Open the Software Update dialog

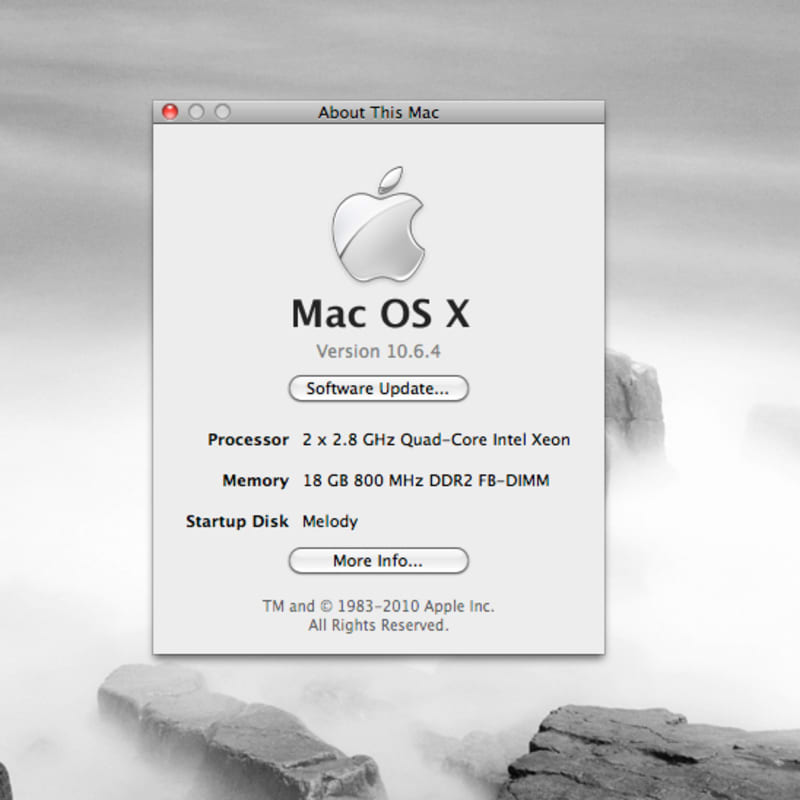[378, 389]
